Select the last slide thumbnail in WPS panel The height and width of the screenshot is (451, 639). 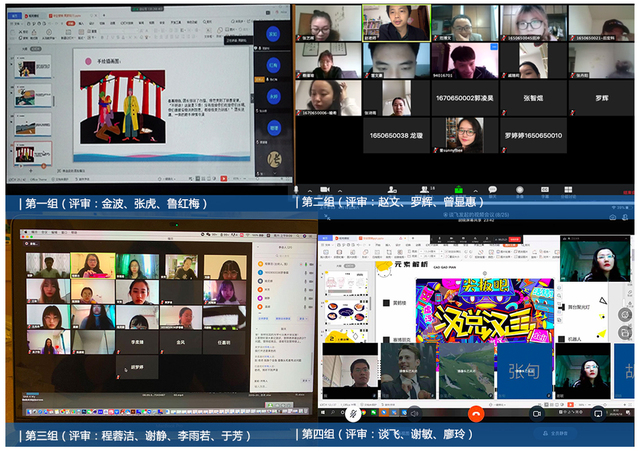pyautogui.click(x=31, y=153)
